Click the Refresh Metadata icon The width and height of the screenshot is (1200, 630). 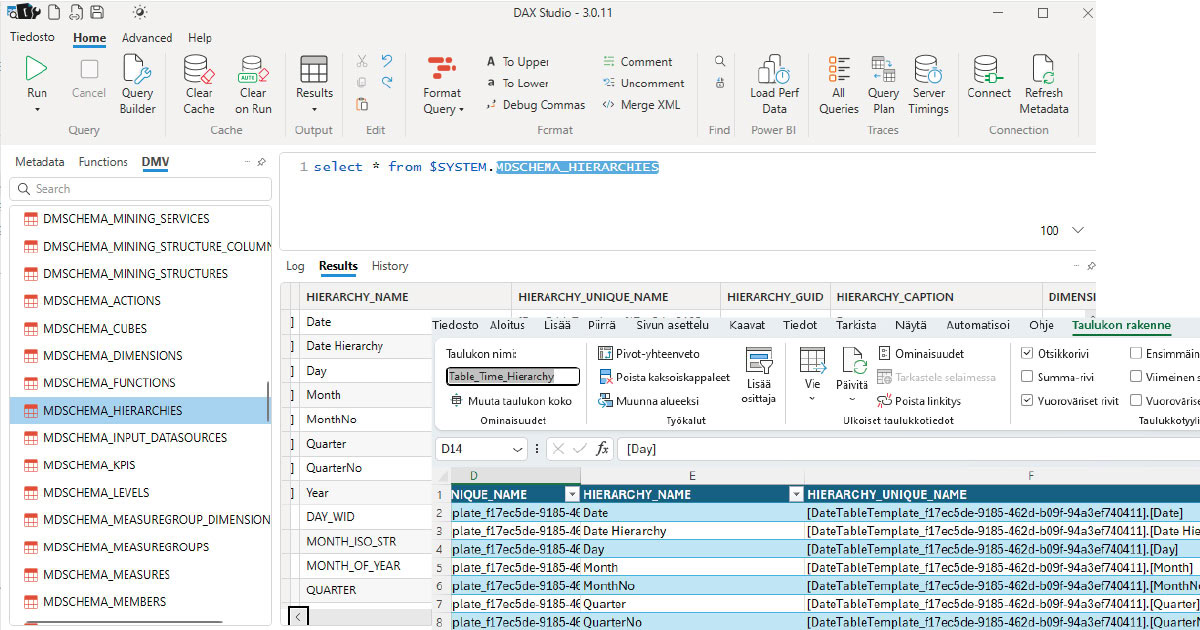pyautogui.click(x=1043, y=68)
